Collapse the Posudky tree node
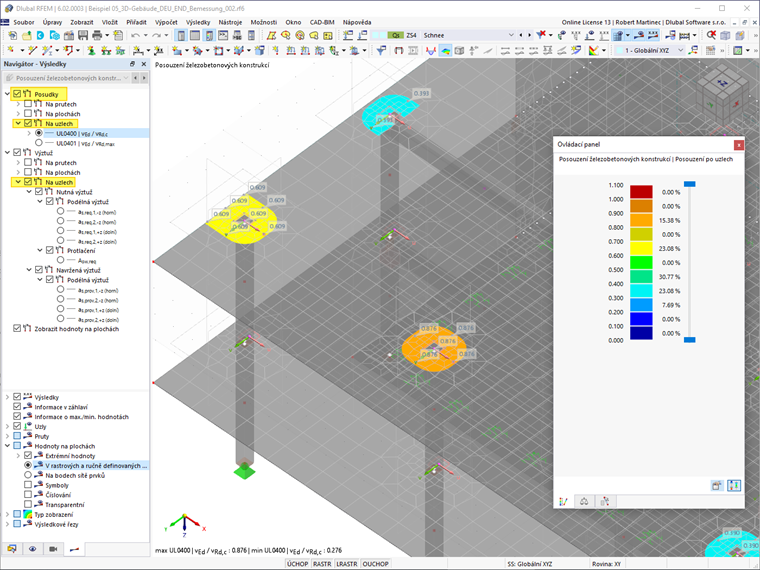 (x=7, y=94)
